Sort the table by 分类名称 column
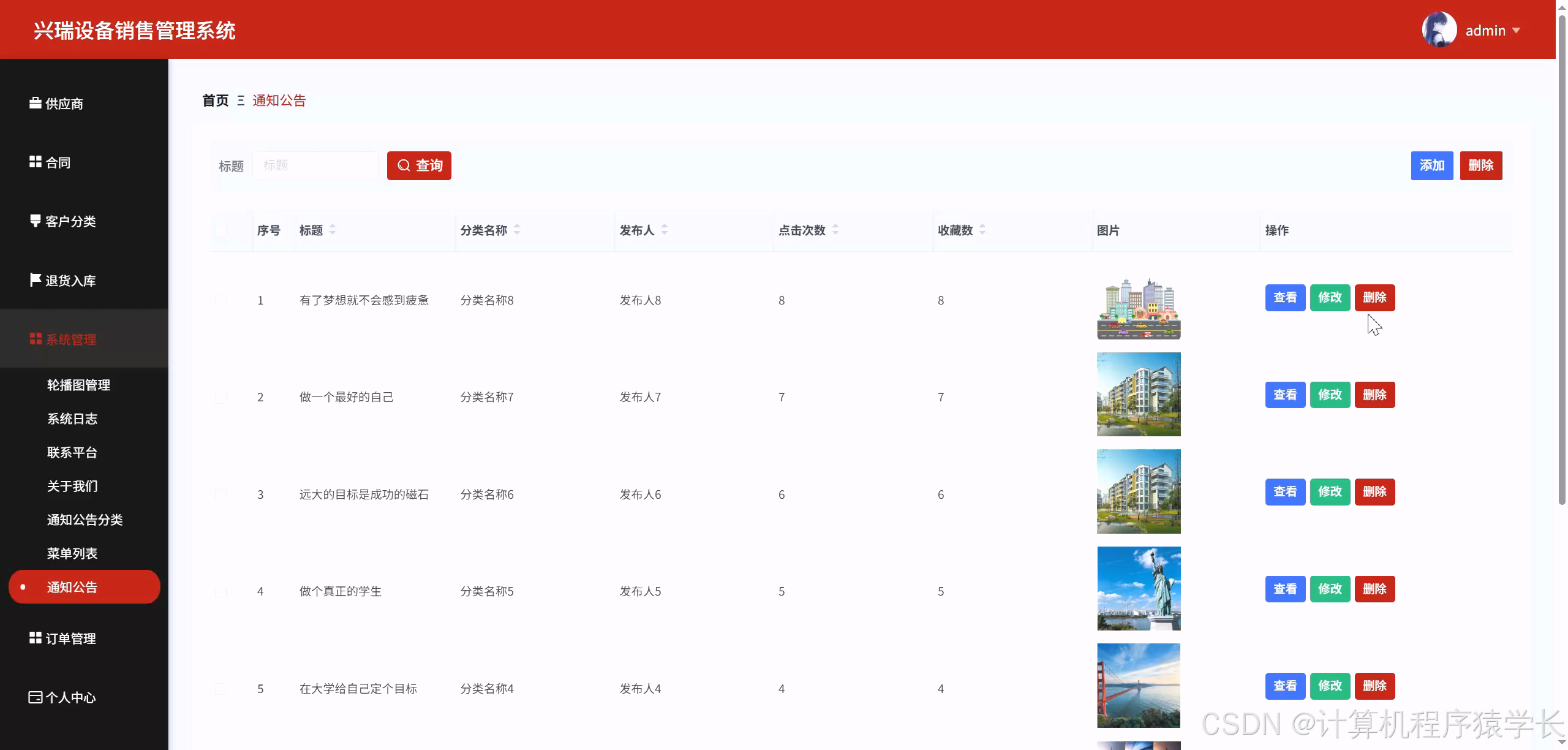 pos(517,230)
